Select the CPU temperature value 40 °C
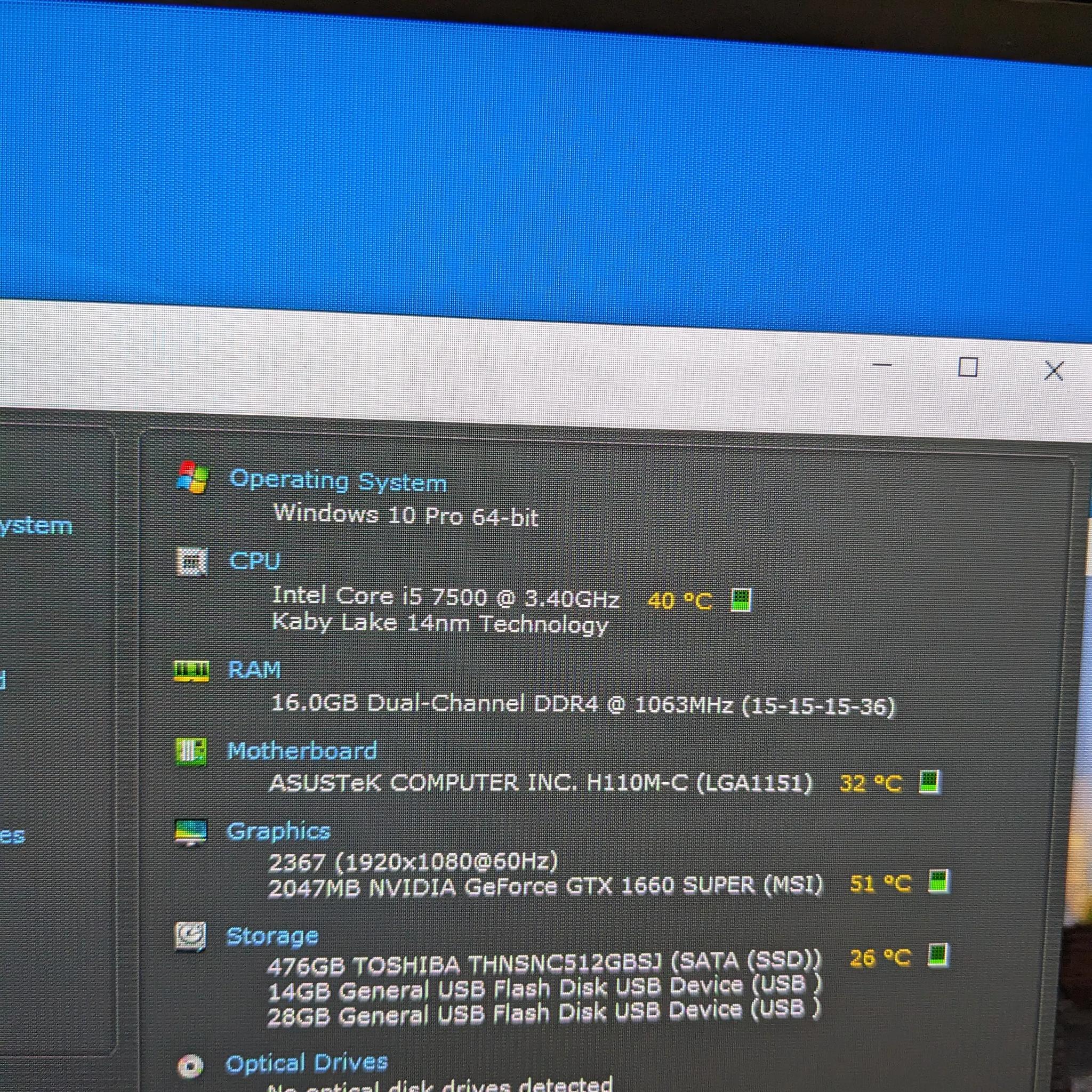Image resolution: width=1092 pixels, height=1092 pixels. click(x=679, y=601)
